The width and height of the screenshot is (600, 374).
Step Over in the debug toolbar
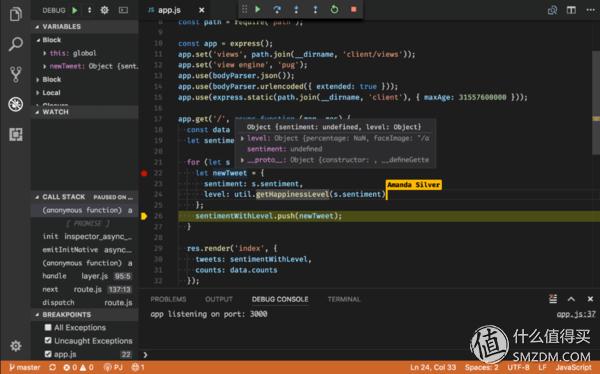277,9
